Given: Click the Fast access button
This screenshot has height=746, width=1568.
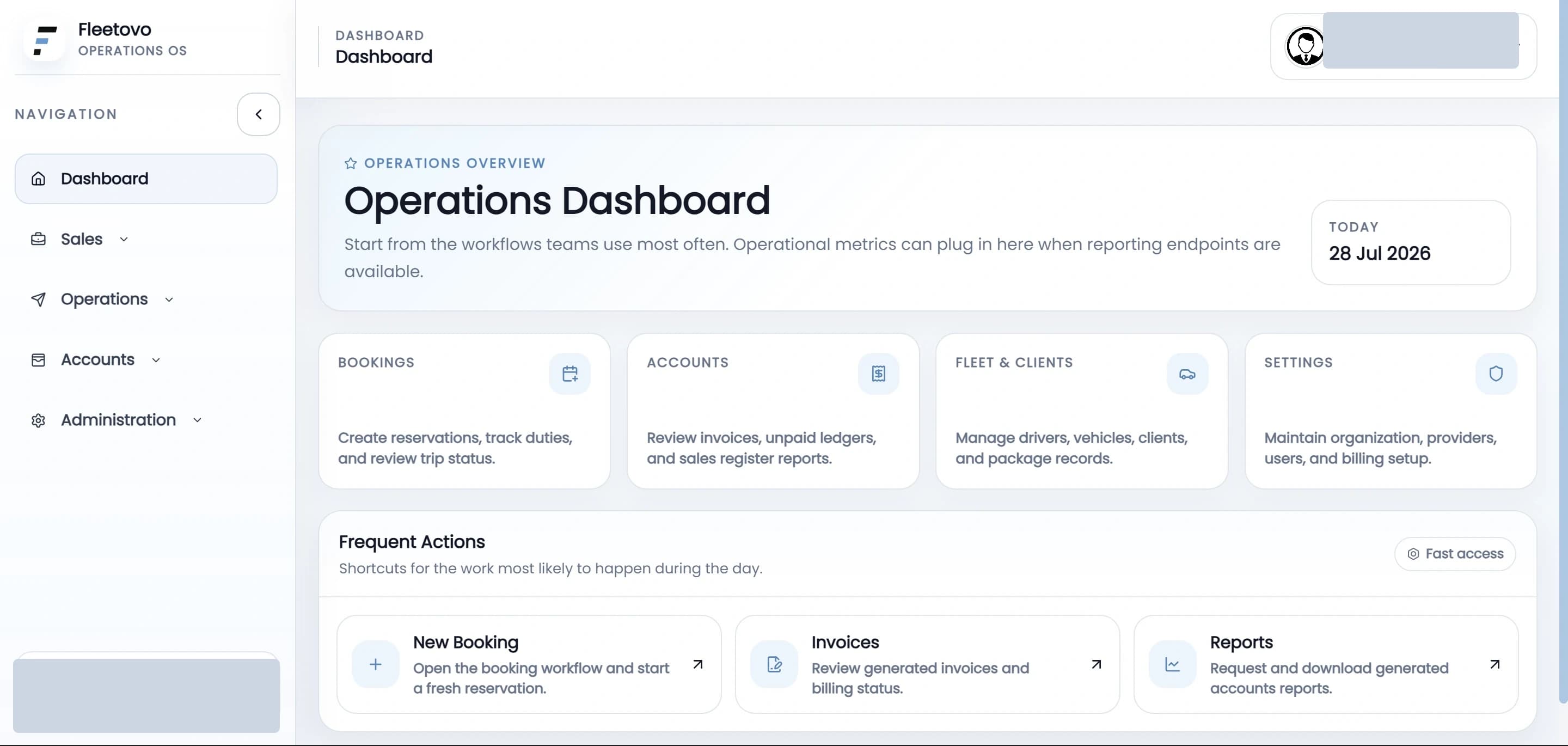Looking at the screenshot, I should click(x=1455, y=554).
